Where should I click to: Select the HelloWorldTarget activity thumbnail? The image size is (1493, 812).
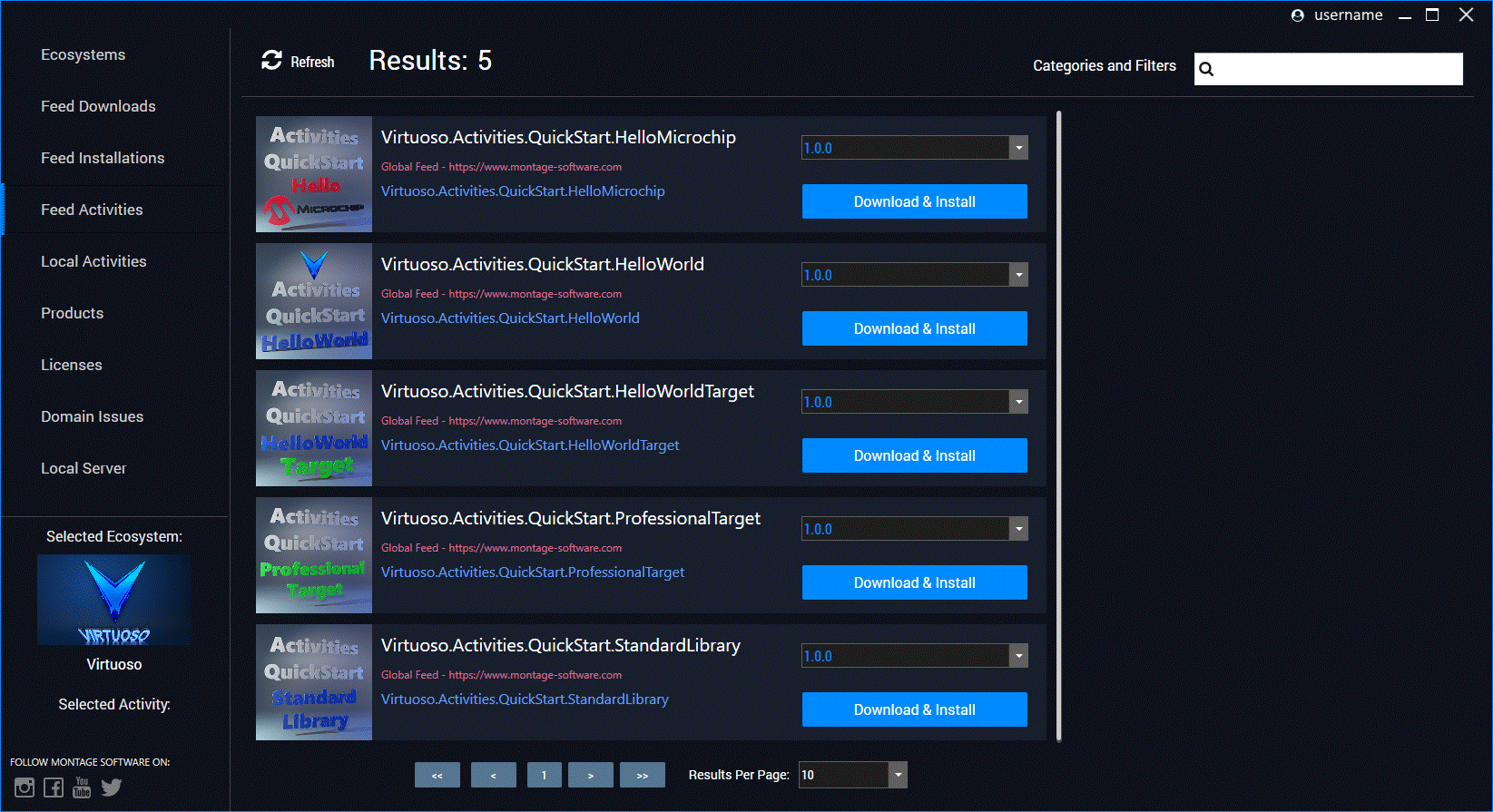click(x=314, y=428)
